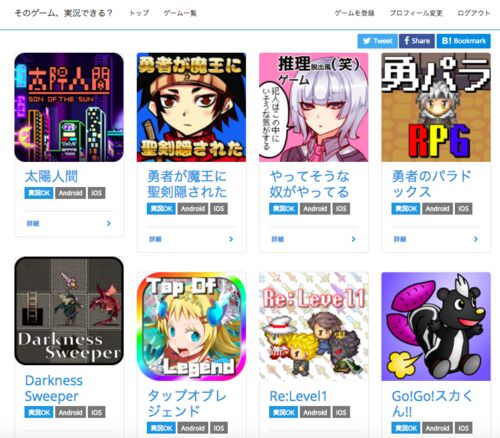
Task: Open the 勇パラ RPG game icon
Action: coord(436,107)
